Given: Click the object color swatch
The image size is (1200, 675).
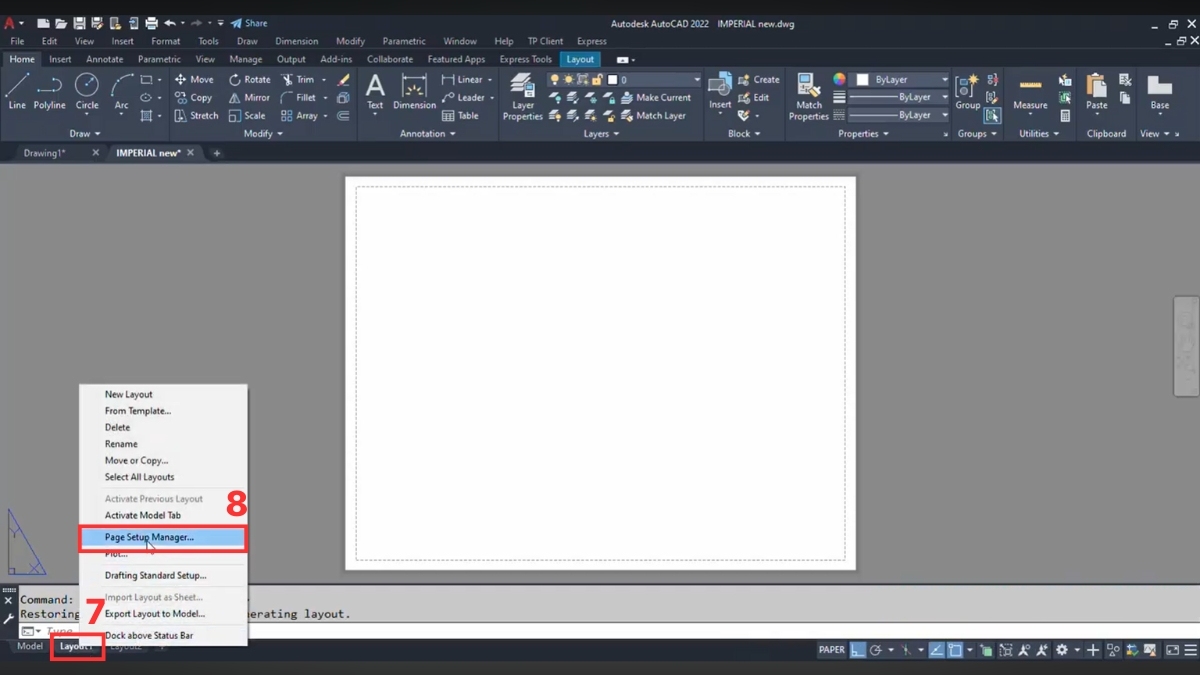Looking at the screenshot, I should [863, 79].
